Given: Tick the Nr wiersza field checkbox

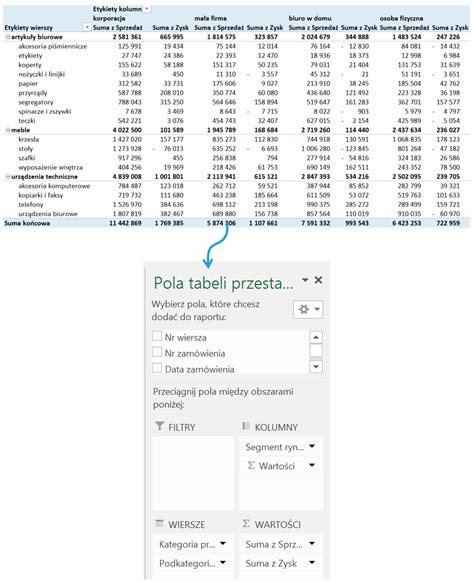Looking at the screenshot, I should pos(157,336).
